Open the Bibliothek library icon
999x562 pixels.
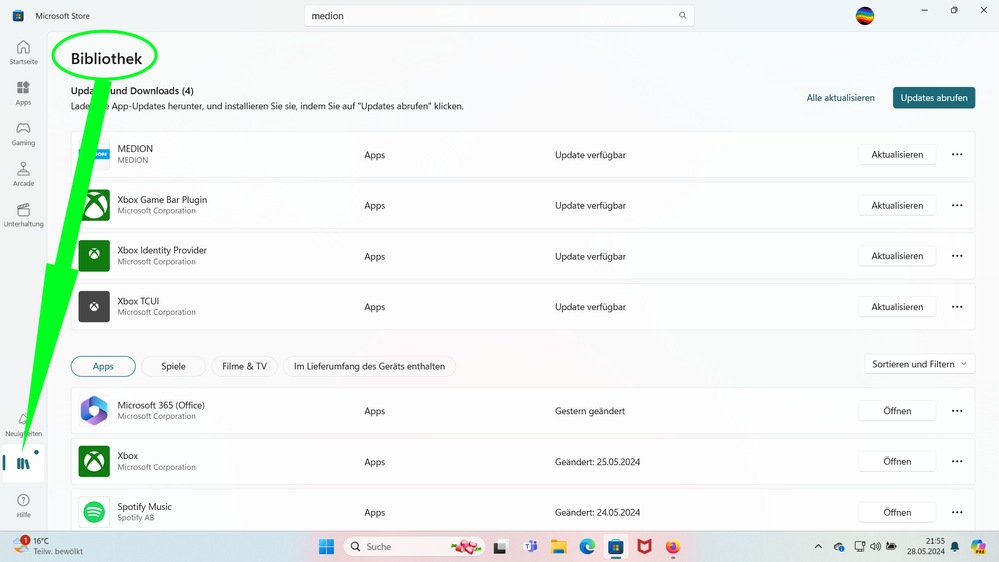point(24,463)
